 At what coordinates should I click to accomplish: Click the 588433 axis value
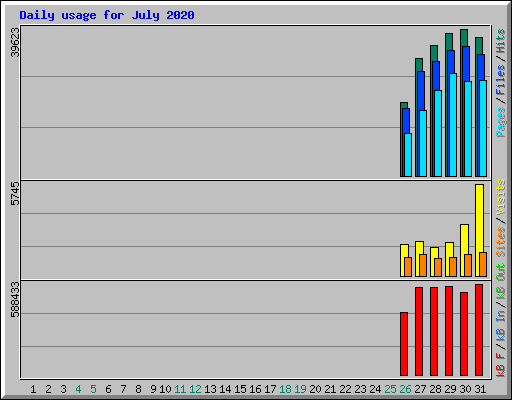(x=15, y=300)
